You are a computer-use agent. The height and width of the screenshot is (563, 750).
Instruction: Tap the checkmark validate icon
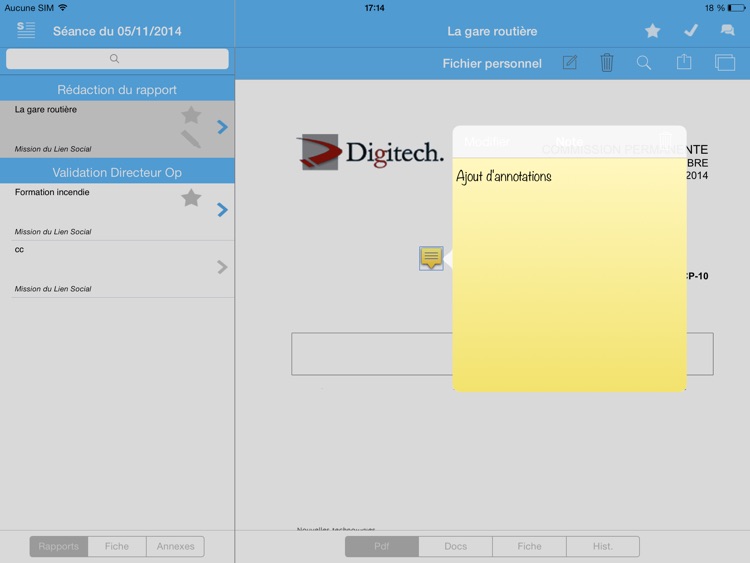pyautogui.click(x=691, y=31)
